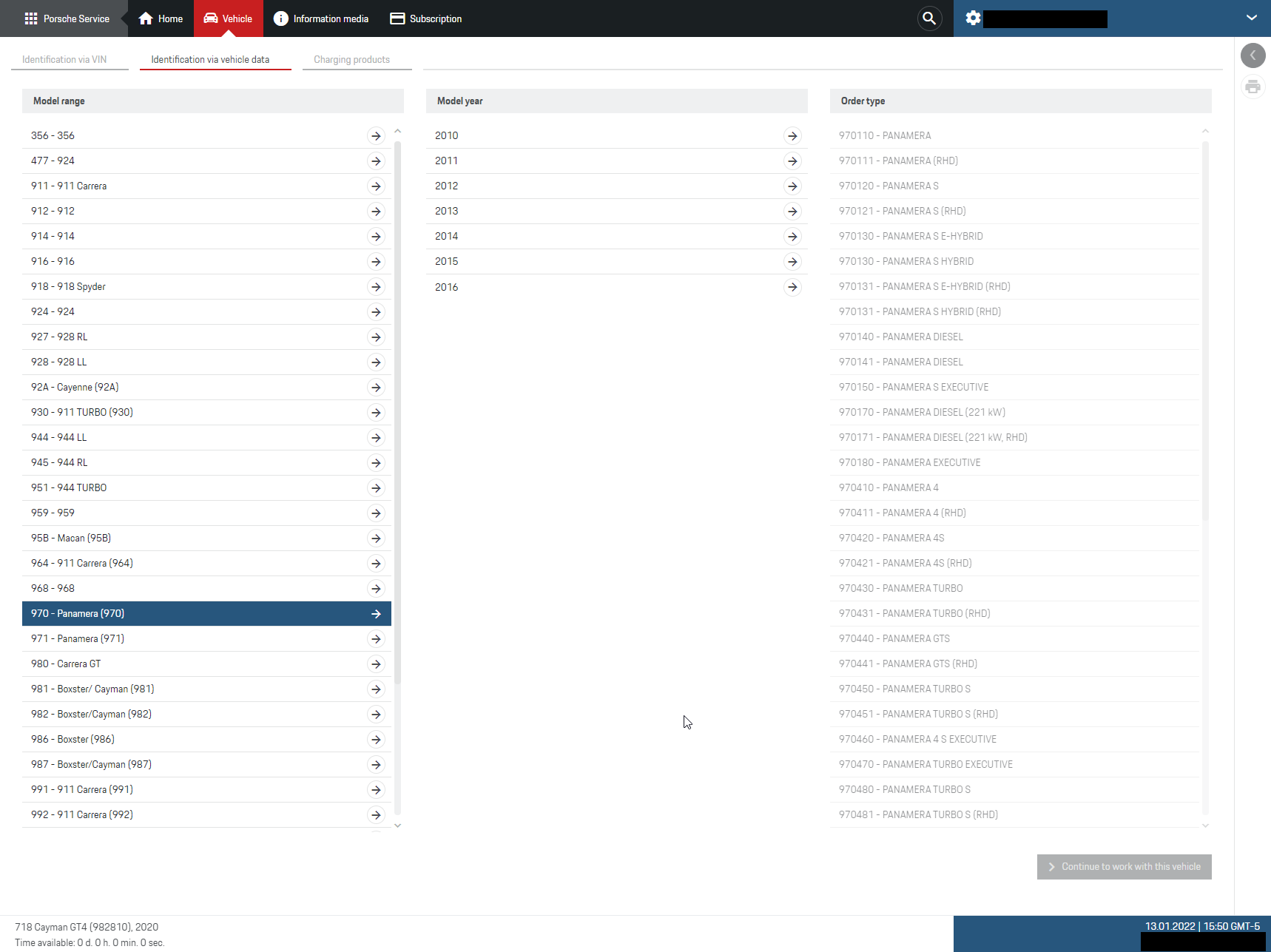Click arrow icon for 918 Spyder row

[x=376, y=287]
